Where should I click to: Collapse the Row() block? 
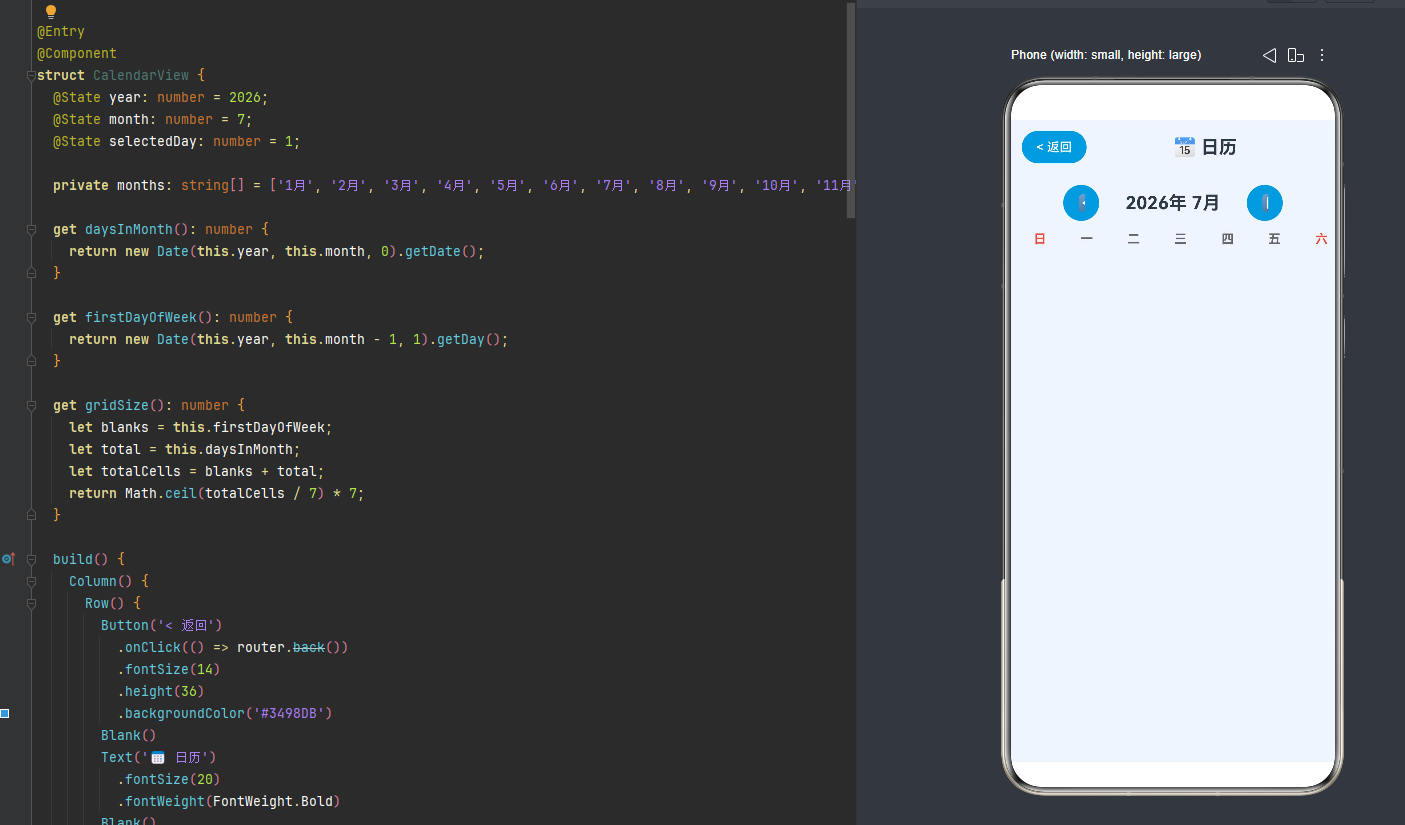point(31,603)
